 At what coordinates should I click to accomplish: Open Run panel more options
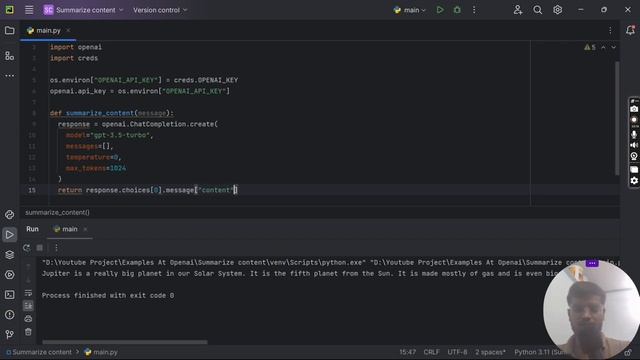click(x=56, y=248)
